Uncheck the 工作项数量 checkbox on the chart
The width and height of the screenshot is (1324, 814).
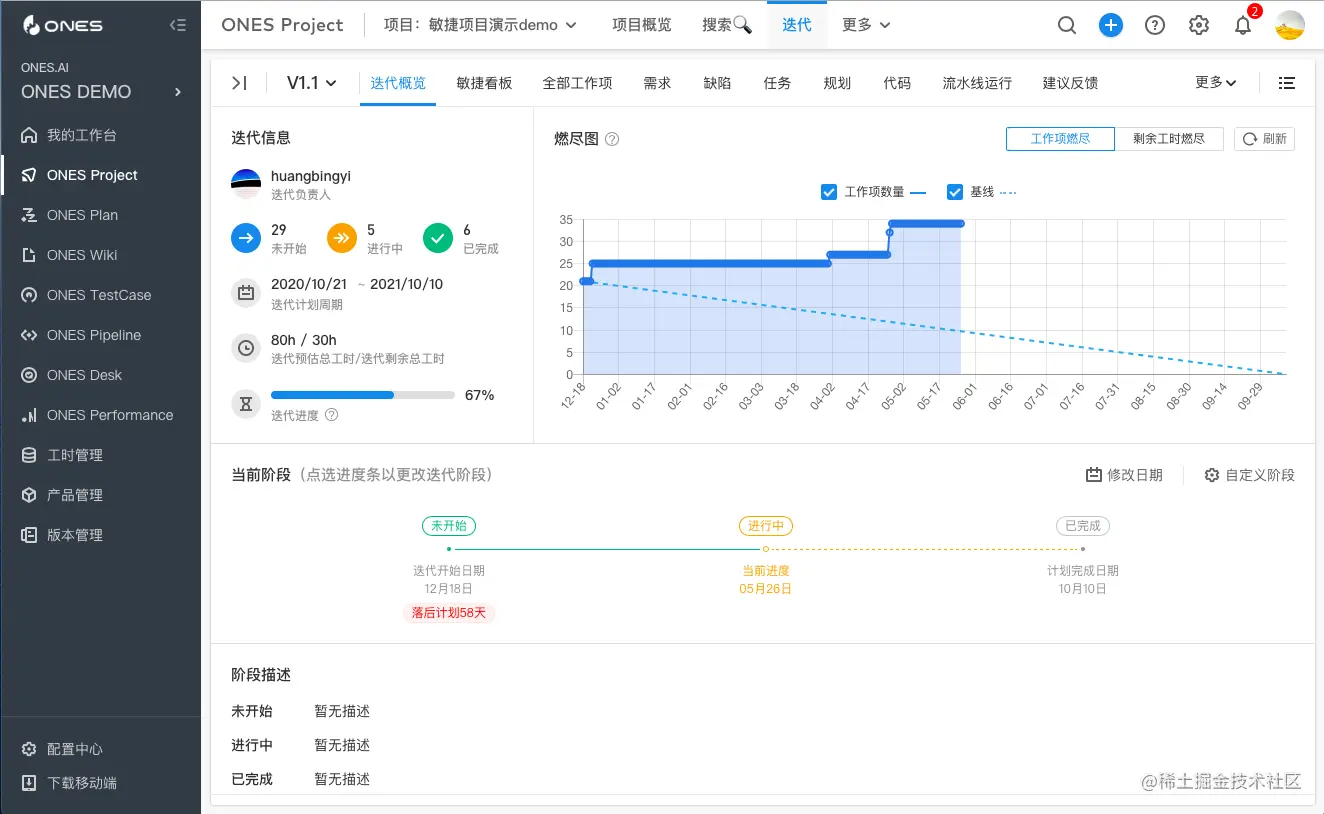[x=829, y=191]
